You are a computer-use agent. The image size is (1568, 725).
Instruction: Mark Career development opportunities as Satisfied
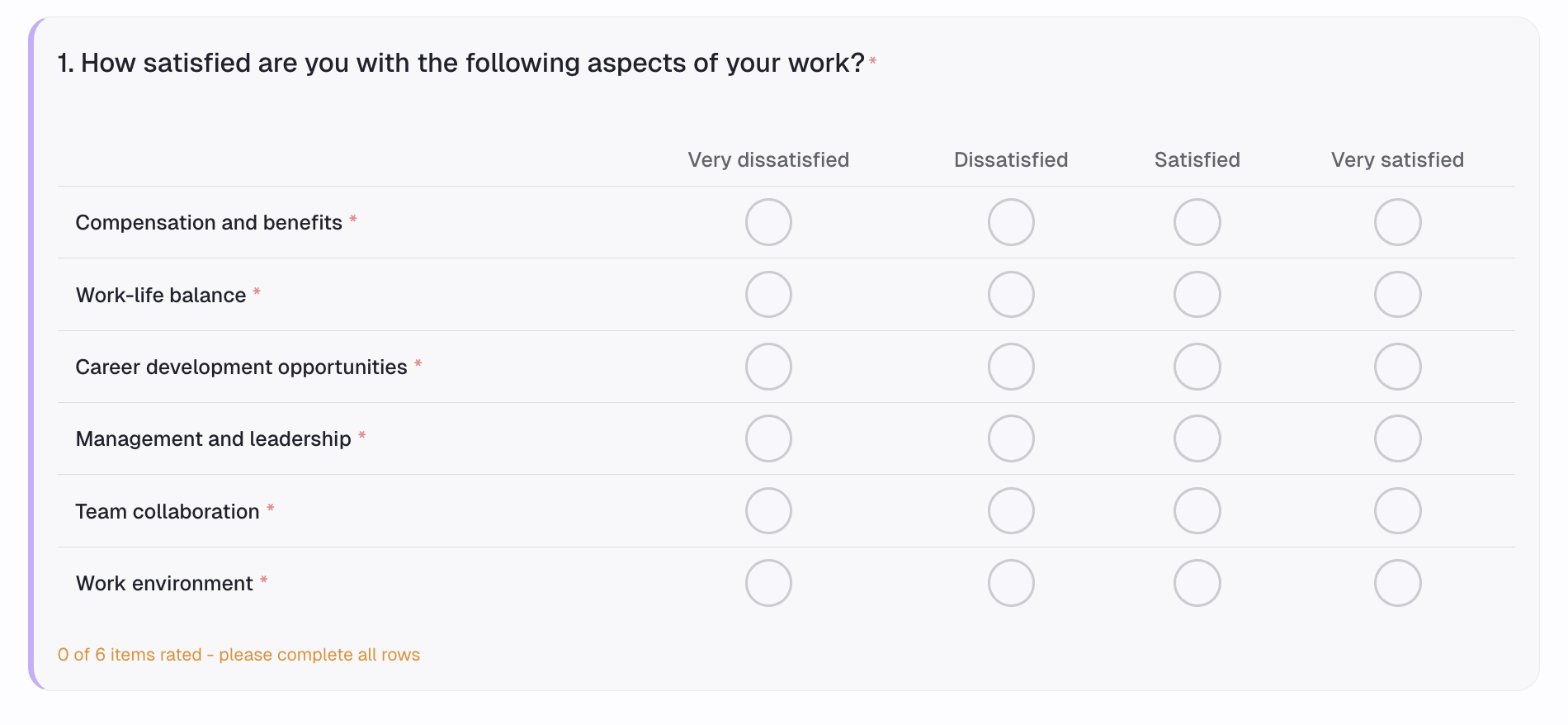[1197, 366]
